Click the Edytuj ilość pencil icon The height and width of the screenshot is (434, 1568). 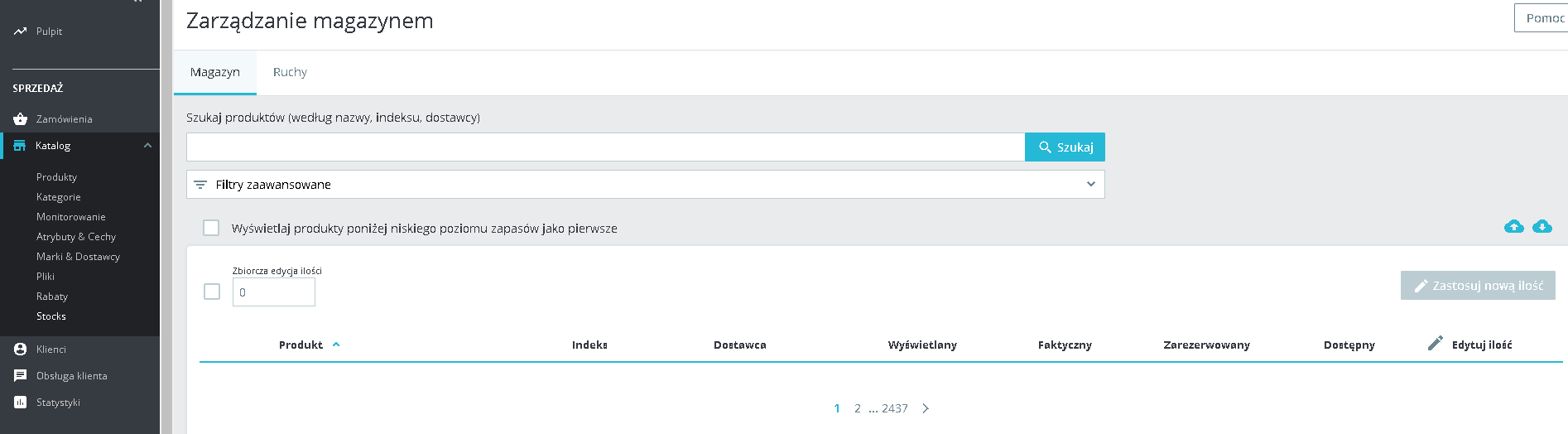pos(1436,344)
